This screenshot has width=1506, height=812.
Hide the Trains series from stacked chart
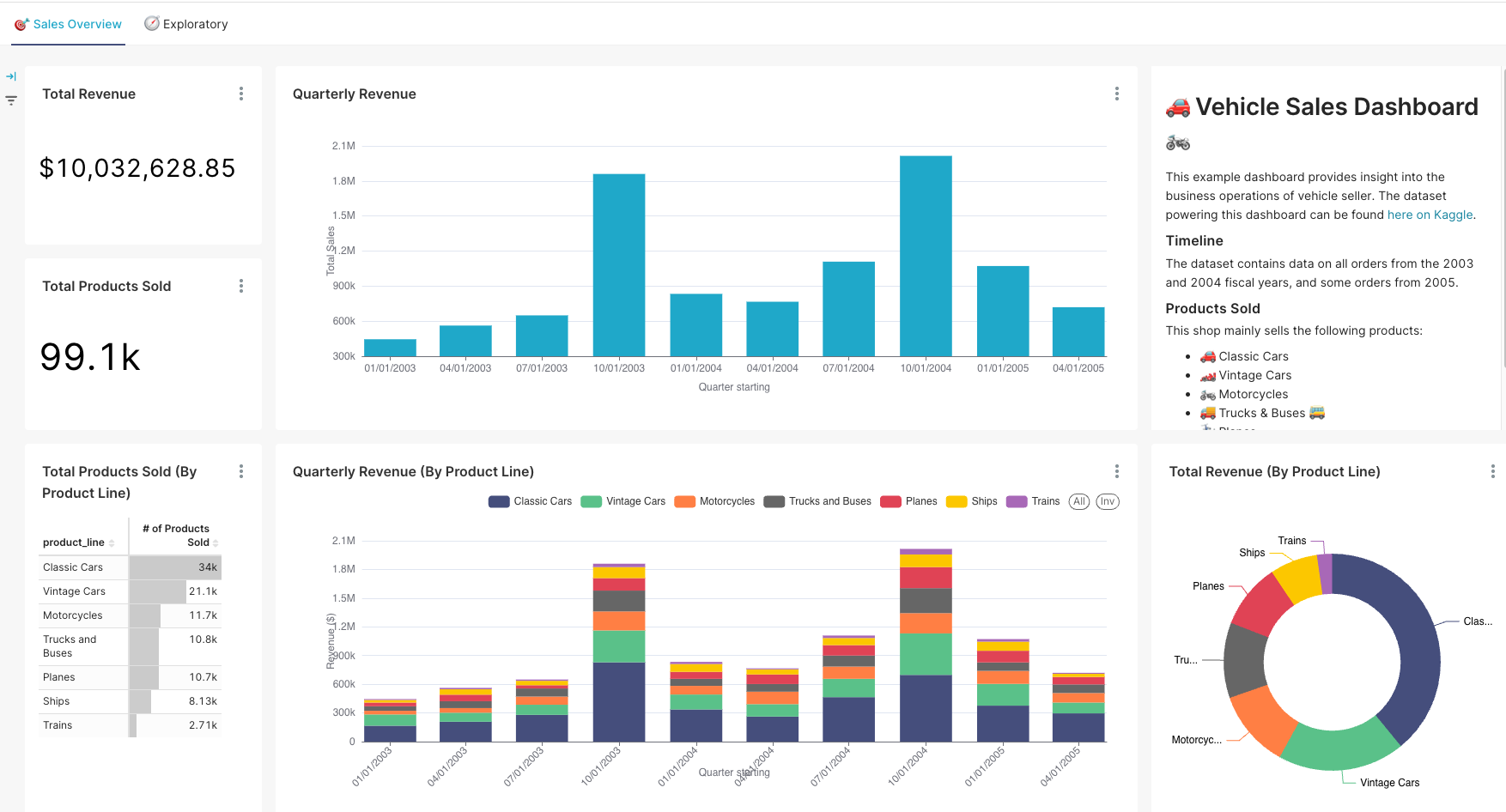(1046, 501)
